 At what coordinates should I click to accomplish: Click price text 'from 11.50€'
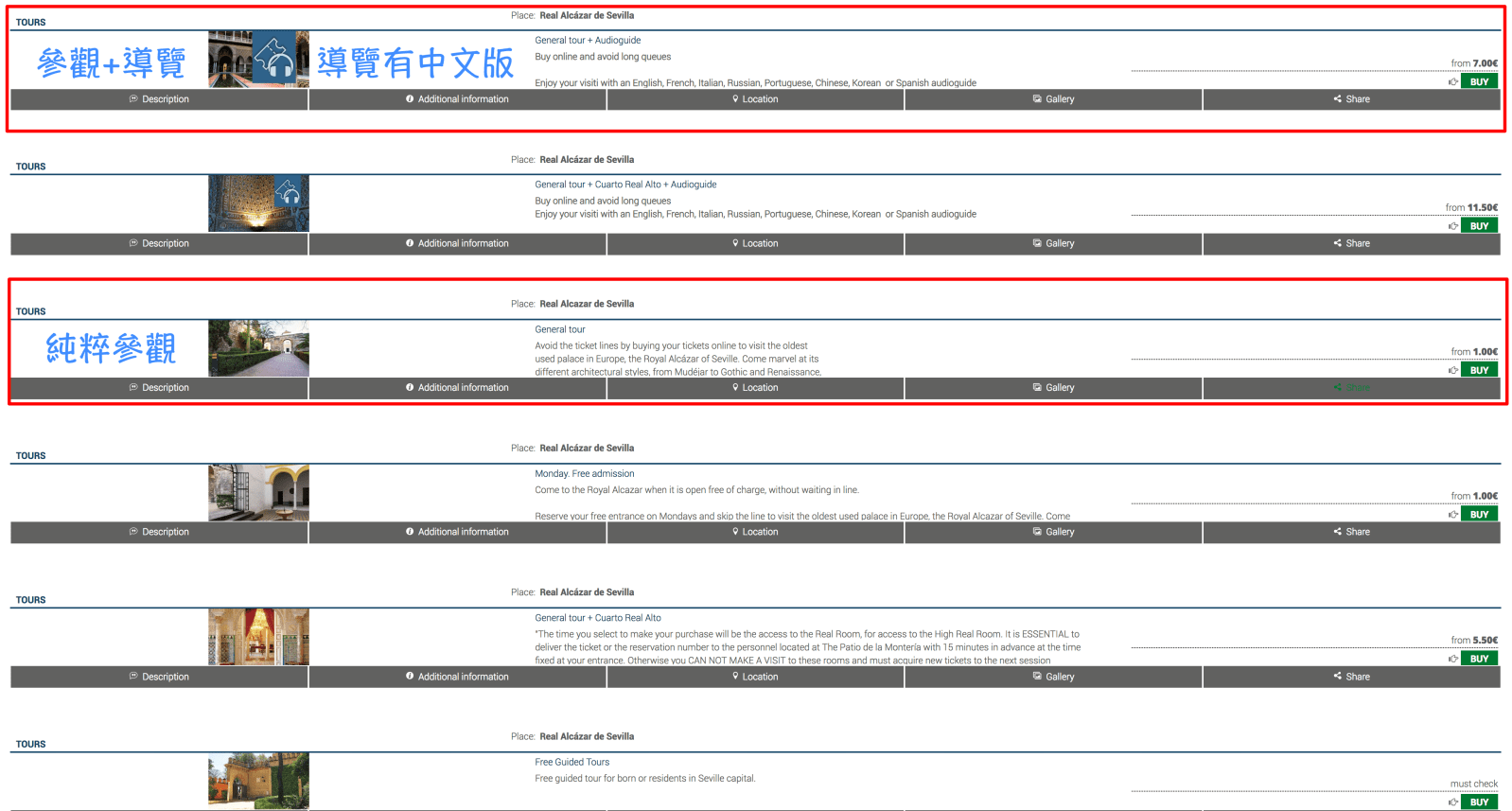1471,207
